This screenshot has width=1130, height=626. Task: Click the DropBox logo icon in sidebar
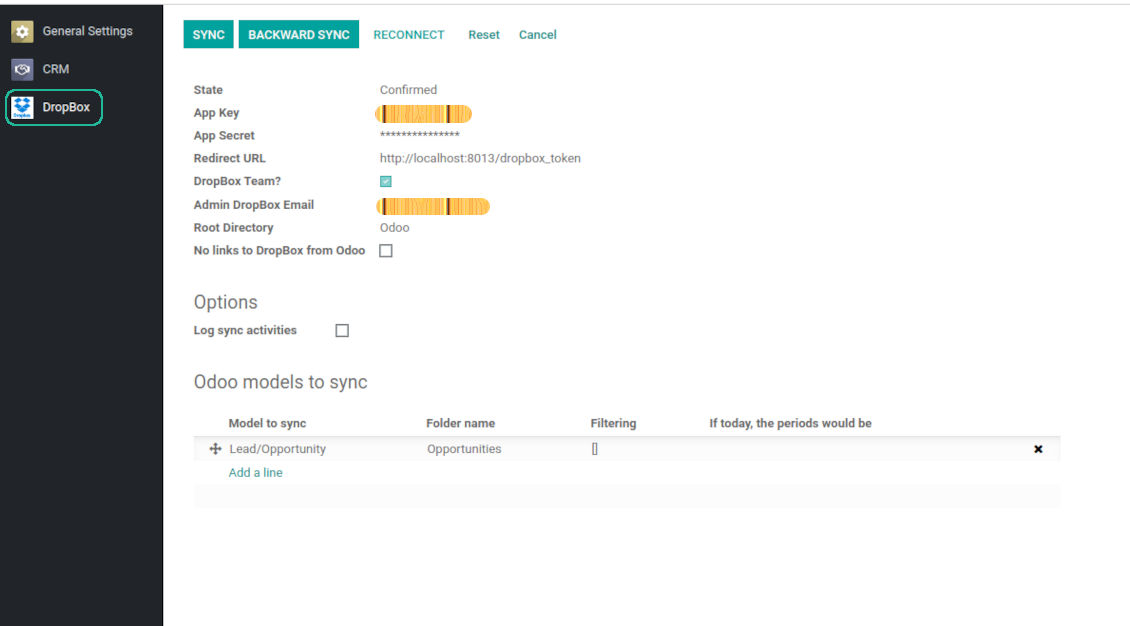click(x=22, y=107)
